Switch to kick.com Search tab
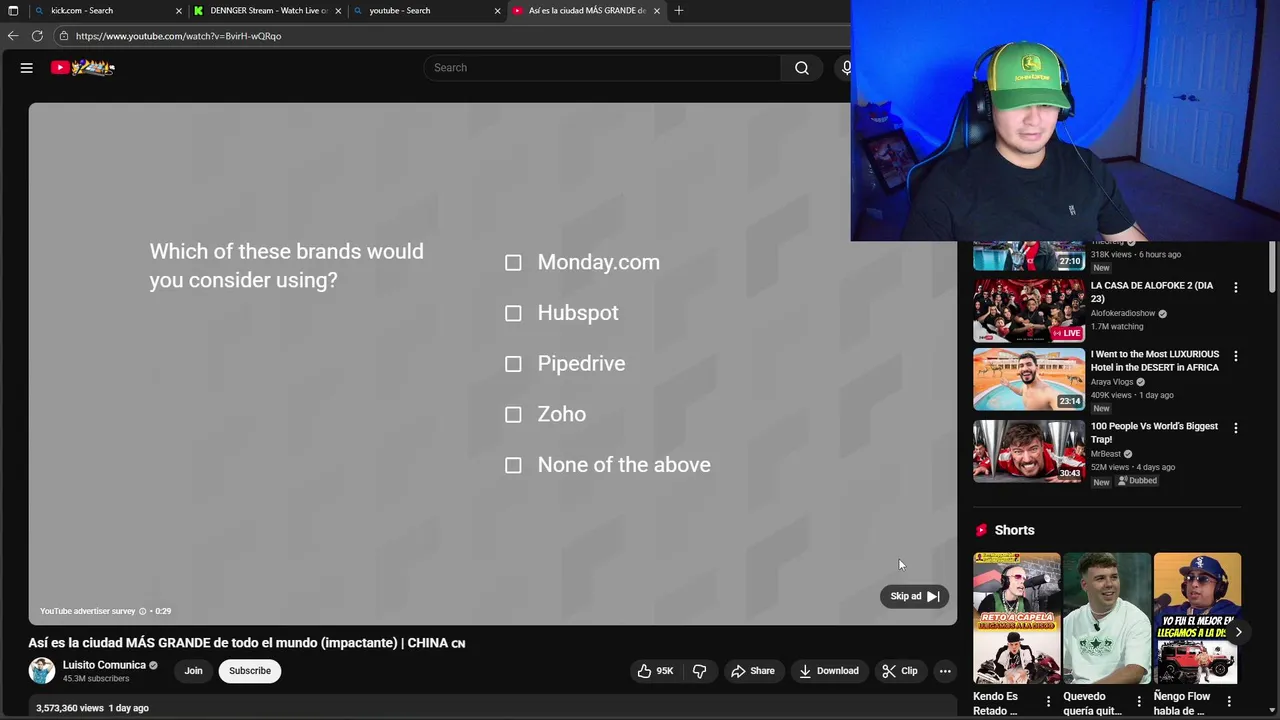The width and height of the screenshot is (1280, 720). tap(106, 11)
